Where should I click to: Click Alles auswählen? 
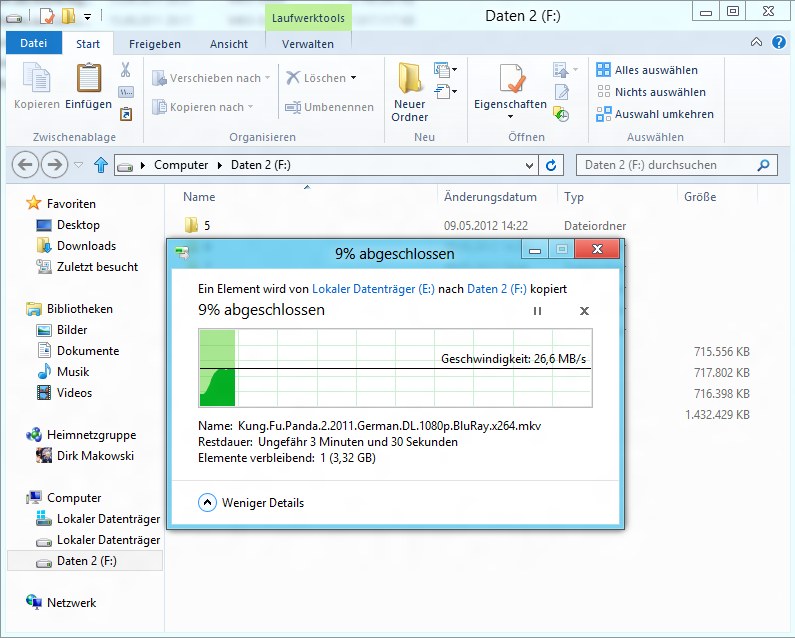click(x=647, y=70)
